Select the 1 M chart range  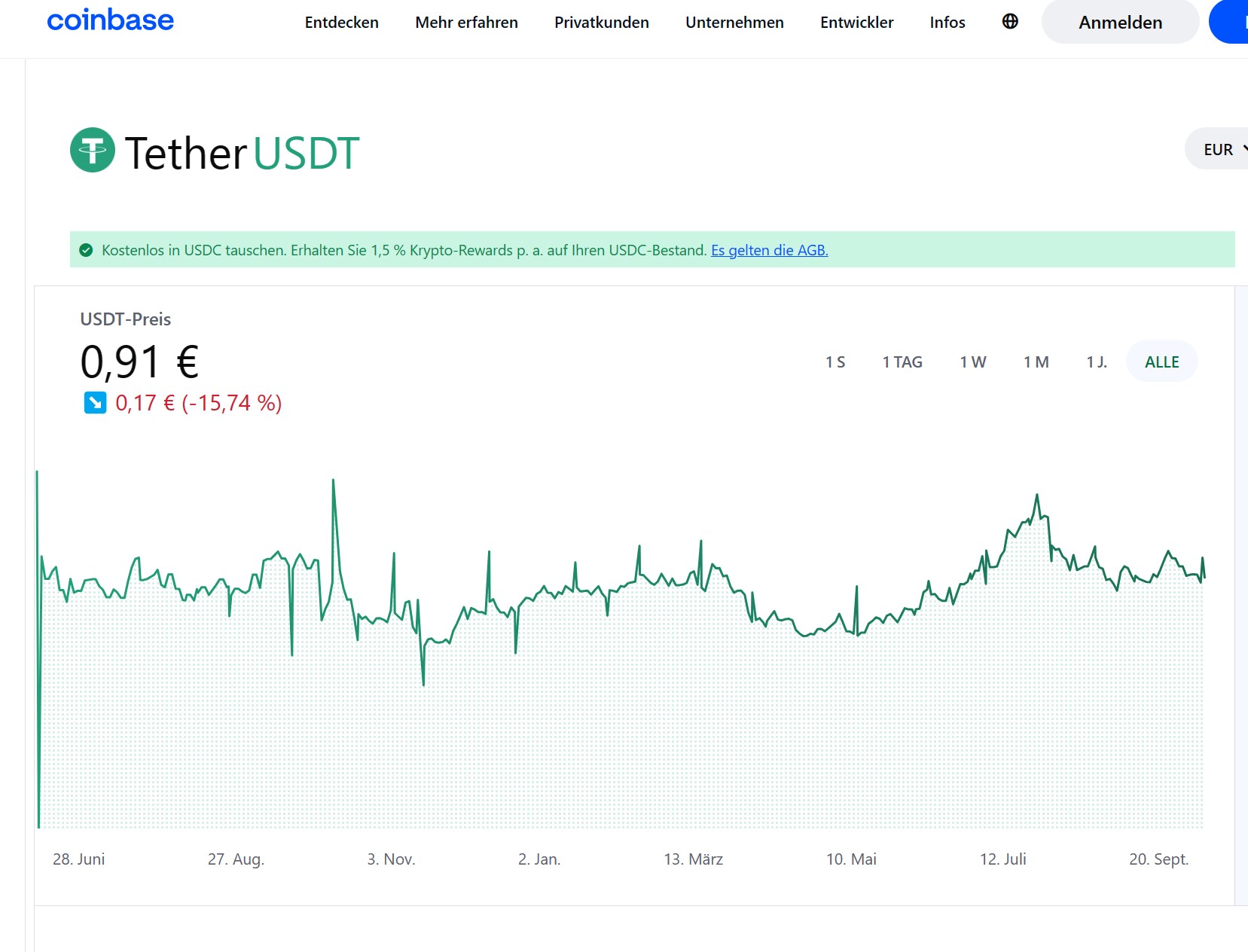click(1036, 362)
